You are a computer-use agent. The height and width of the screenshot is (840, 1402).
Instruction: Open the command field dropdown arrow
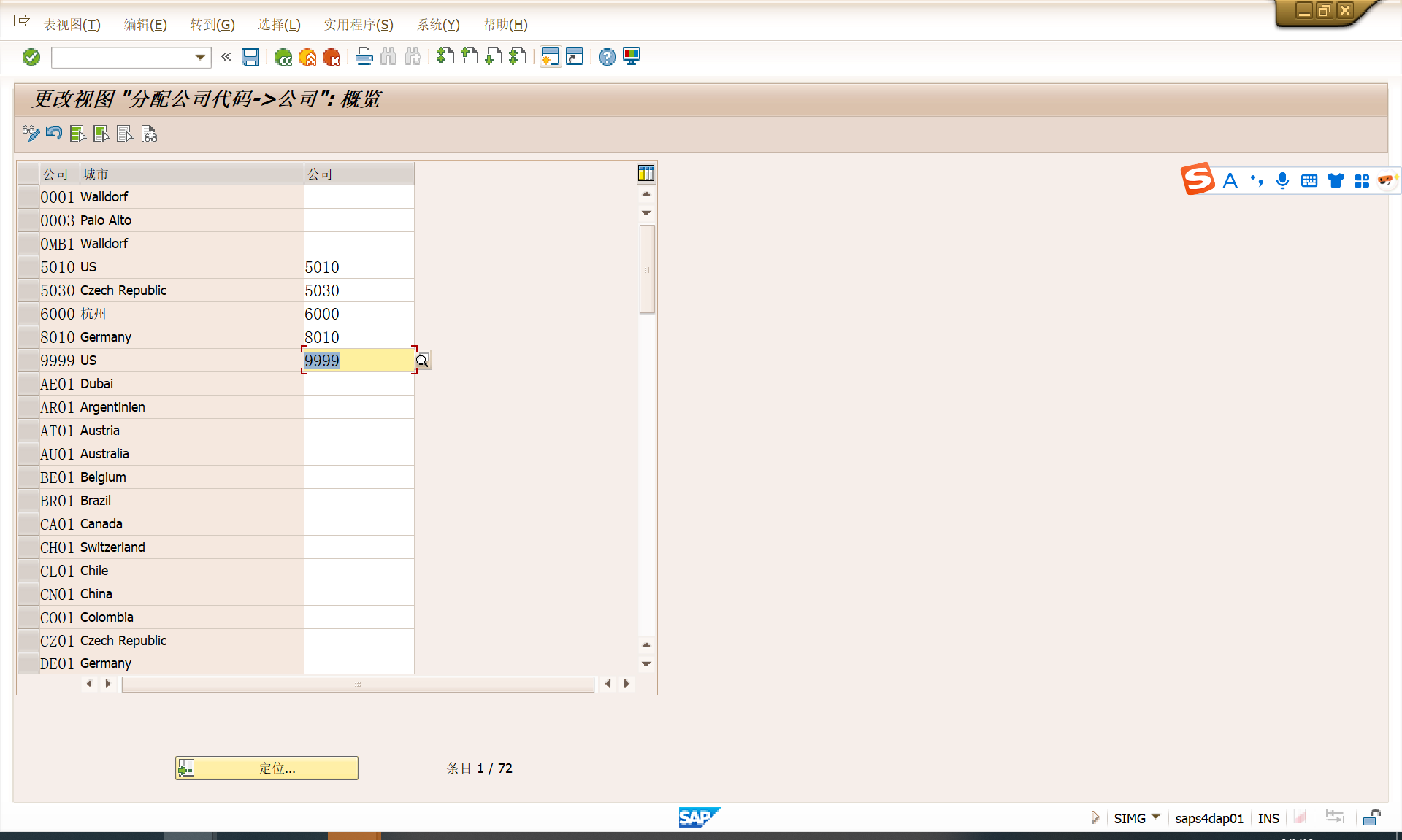coord(200,57)
